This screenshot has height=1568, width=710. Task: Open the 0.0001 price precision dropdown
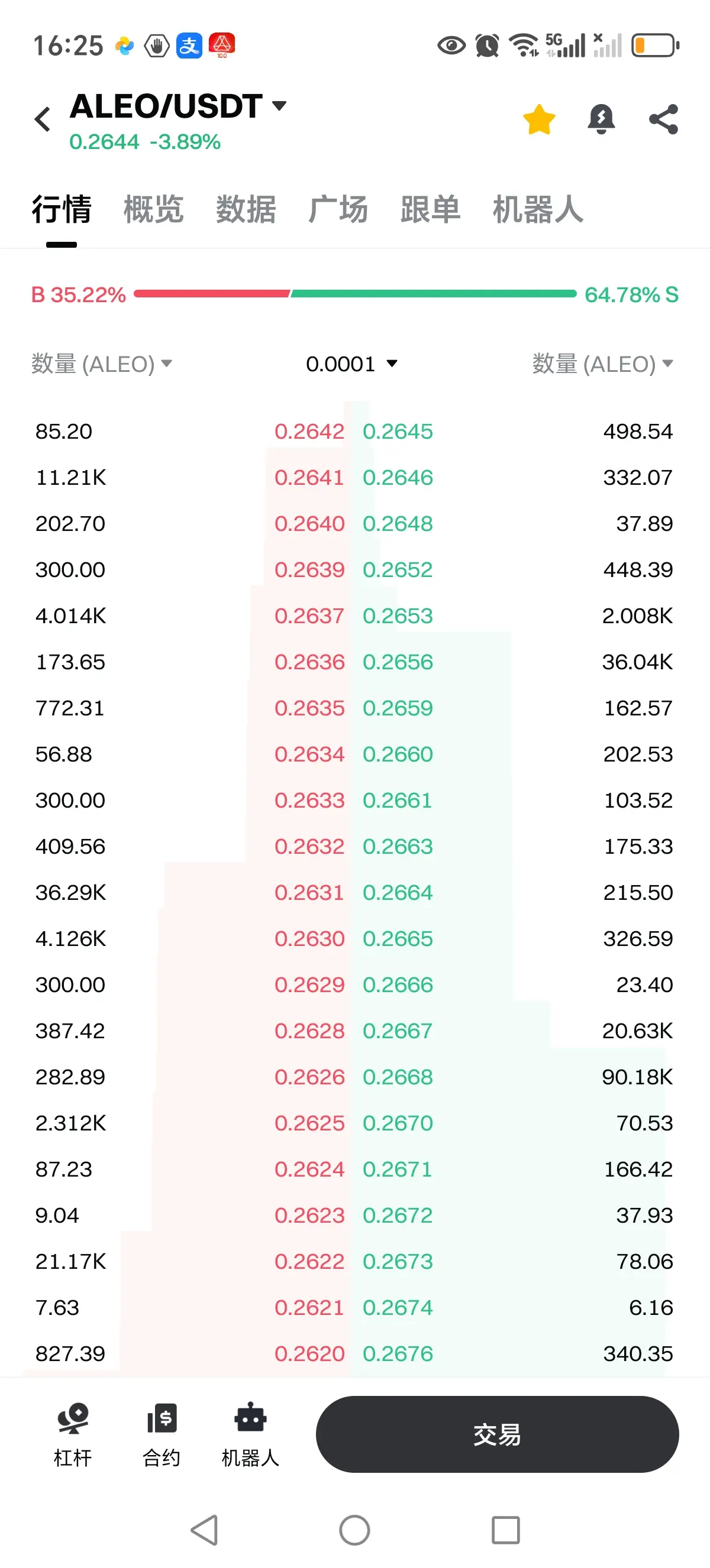pos(351,364)
